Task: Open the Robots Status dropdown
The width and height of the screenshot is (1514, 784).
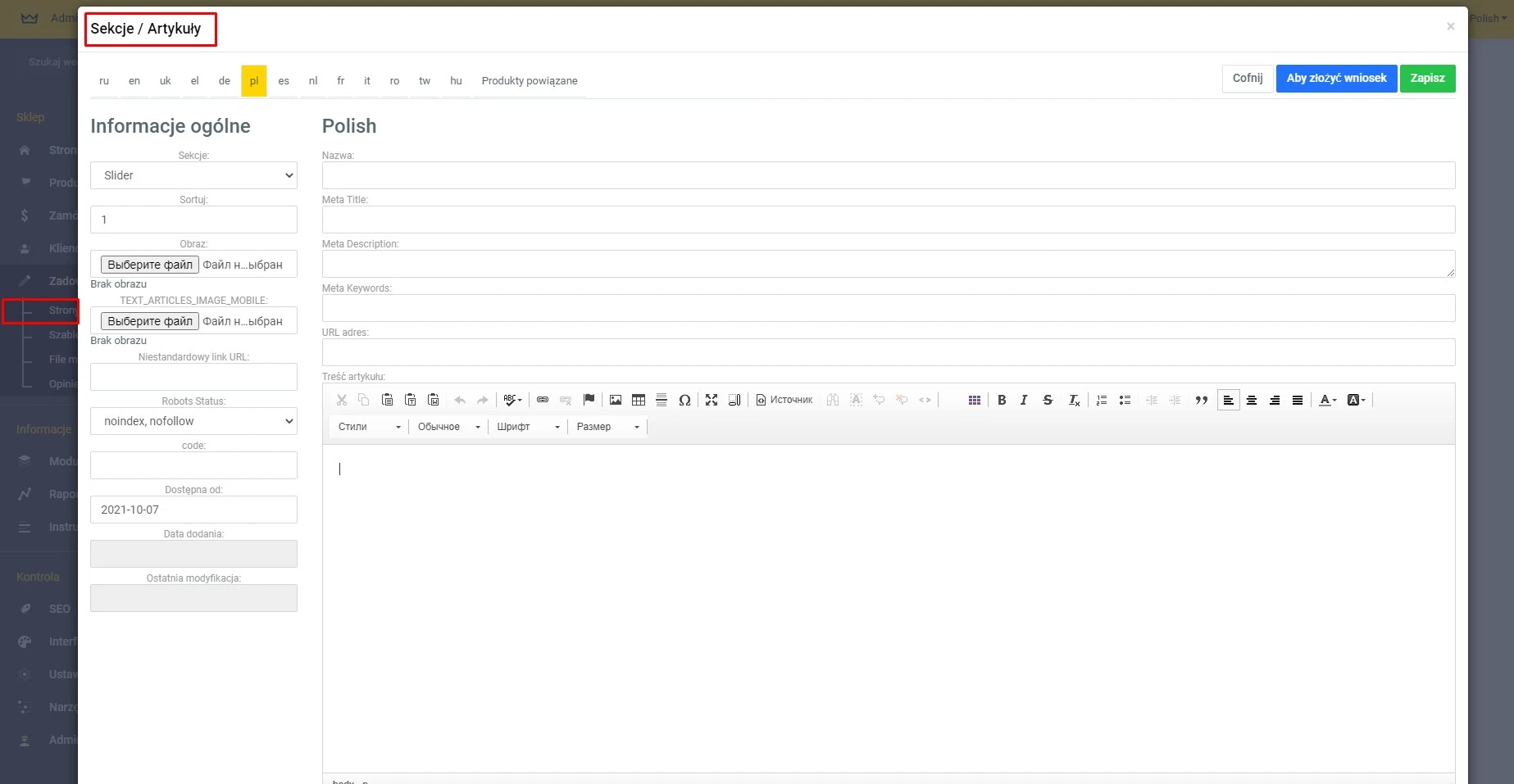Action: point(193,421)
